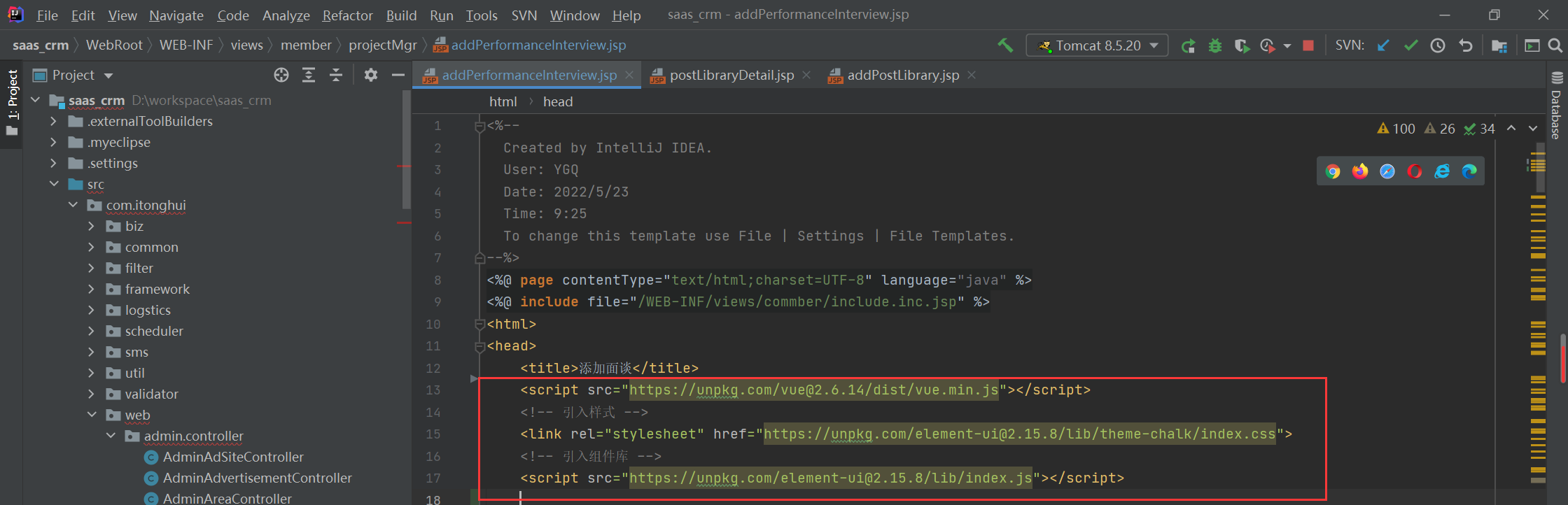Preview page in Safari browser icon
Screen dimensions: 1568x505
(1387, 171)
